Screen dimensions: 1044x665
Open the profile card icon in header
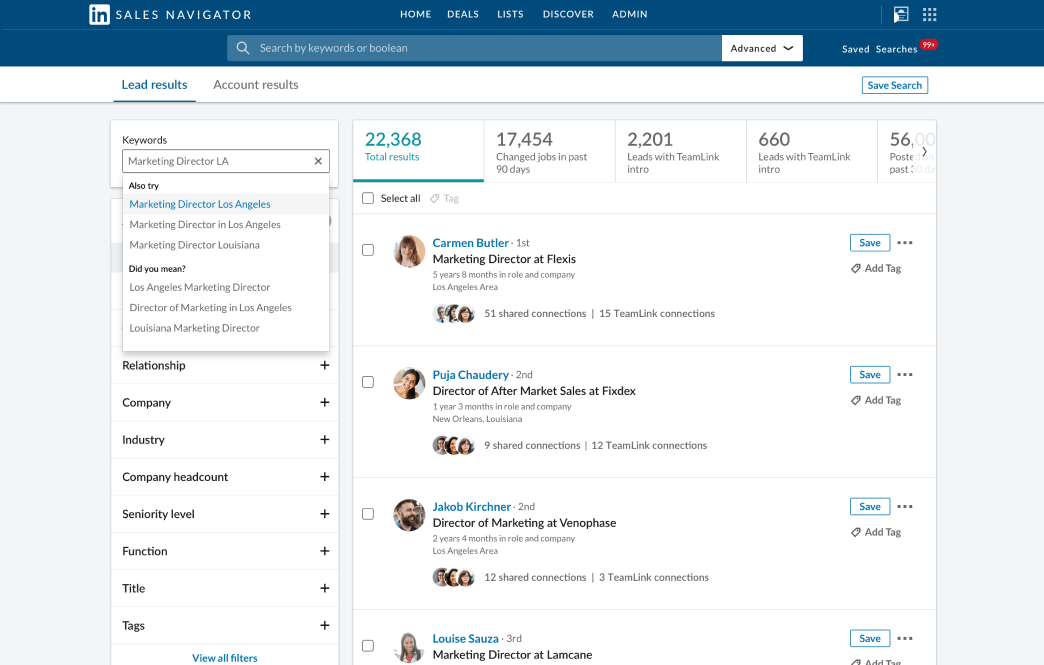coord(901,15)
